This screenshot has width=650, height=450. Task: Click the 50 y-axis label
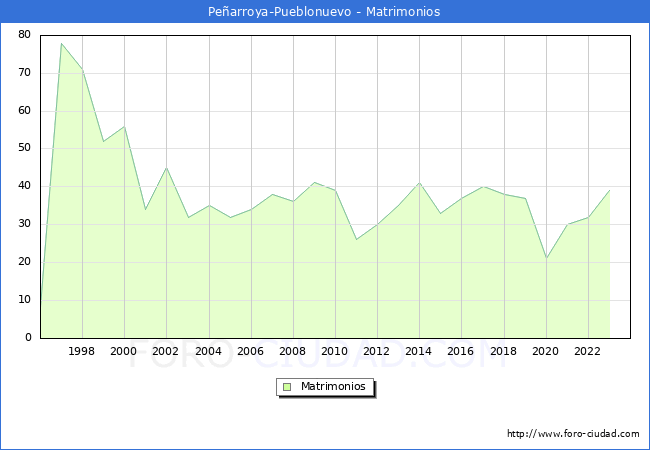click(x=24, y=148)
